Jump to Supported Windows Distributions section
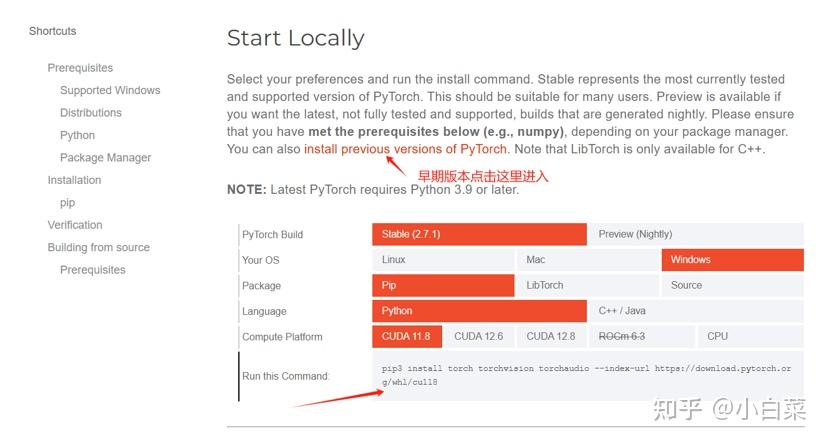This screenshot has height=442, width=827. click(110, 91)
